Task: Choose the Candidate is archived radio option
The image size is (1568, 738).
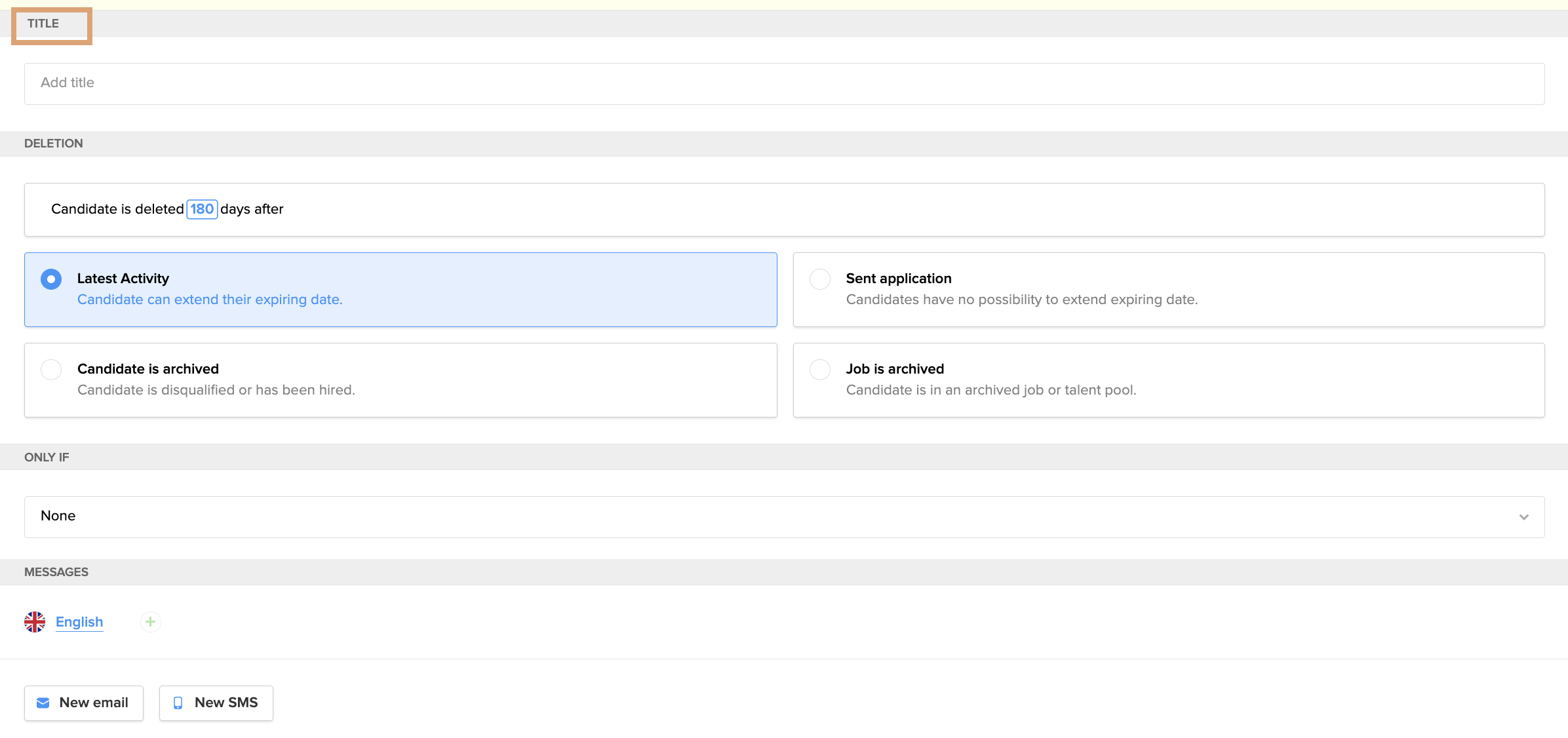Action: (51, 369)
